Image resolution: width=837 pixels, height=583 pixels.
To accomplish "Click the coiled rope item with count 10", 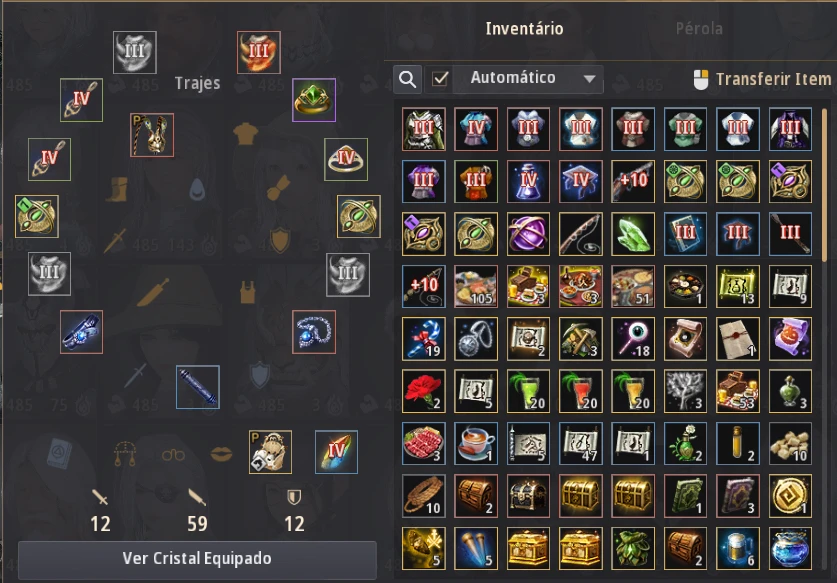I will tap(424, 496).
